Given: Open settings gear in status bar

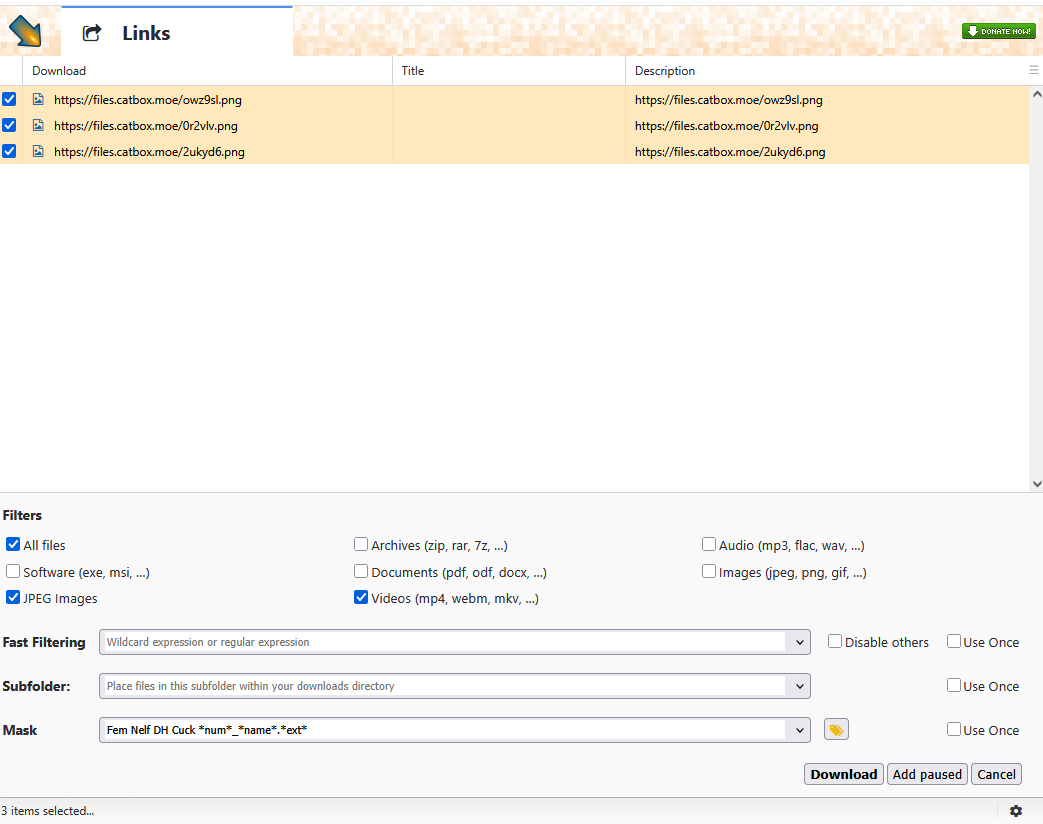Looking at the screenshot, I should [1016, 811].
